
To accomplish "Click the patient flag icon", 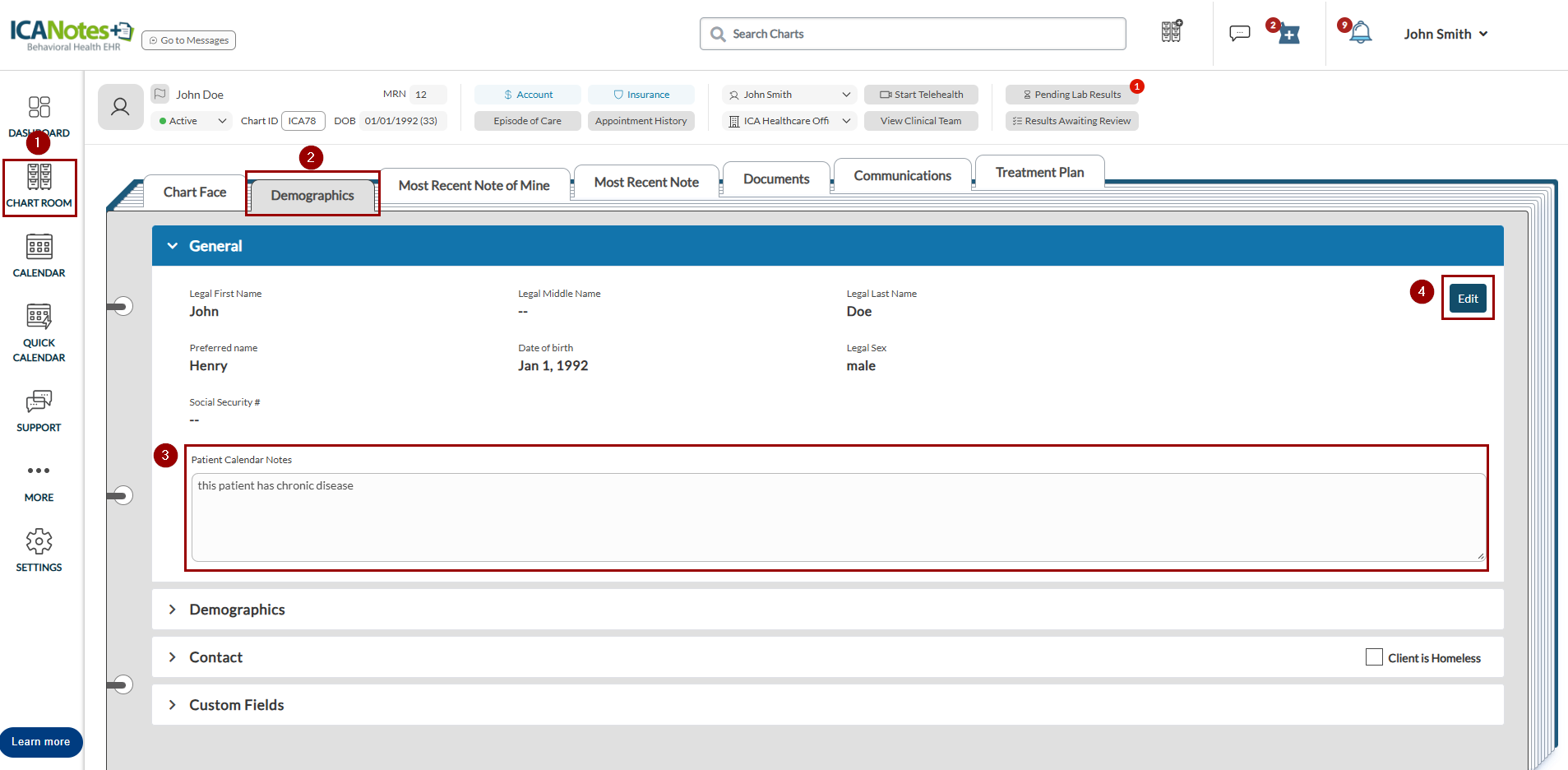I will 160,94.
